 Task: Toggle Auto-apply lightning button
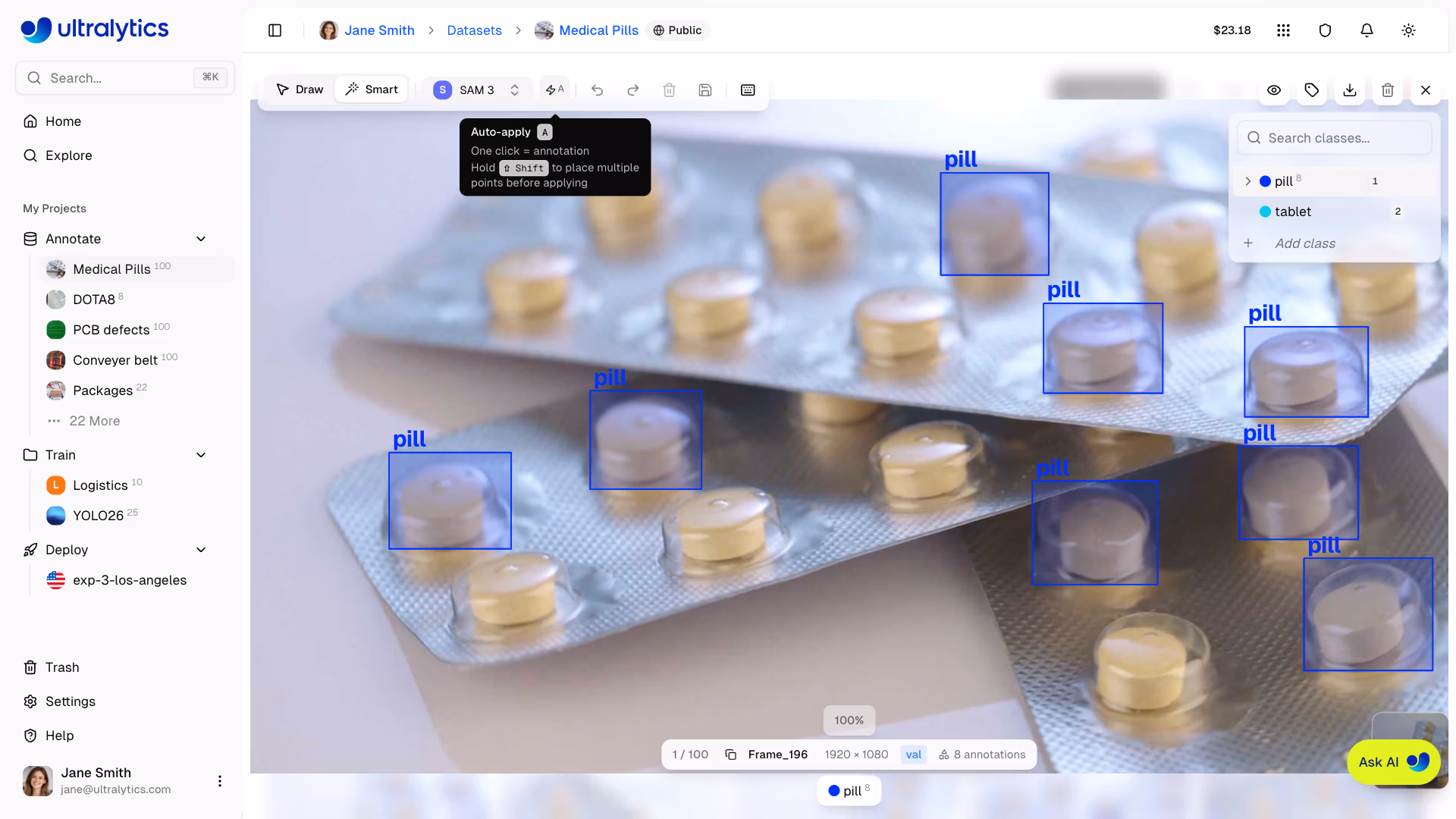pyautogui.click(x=555, y=90)
